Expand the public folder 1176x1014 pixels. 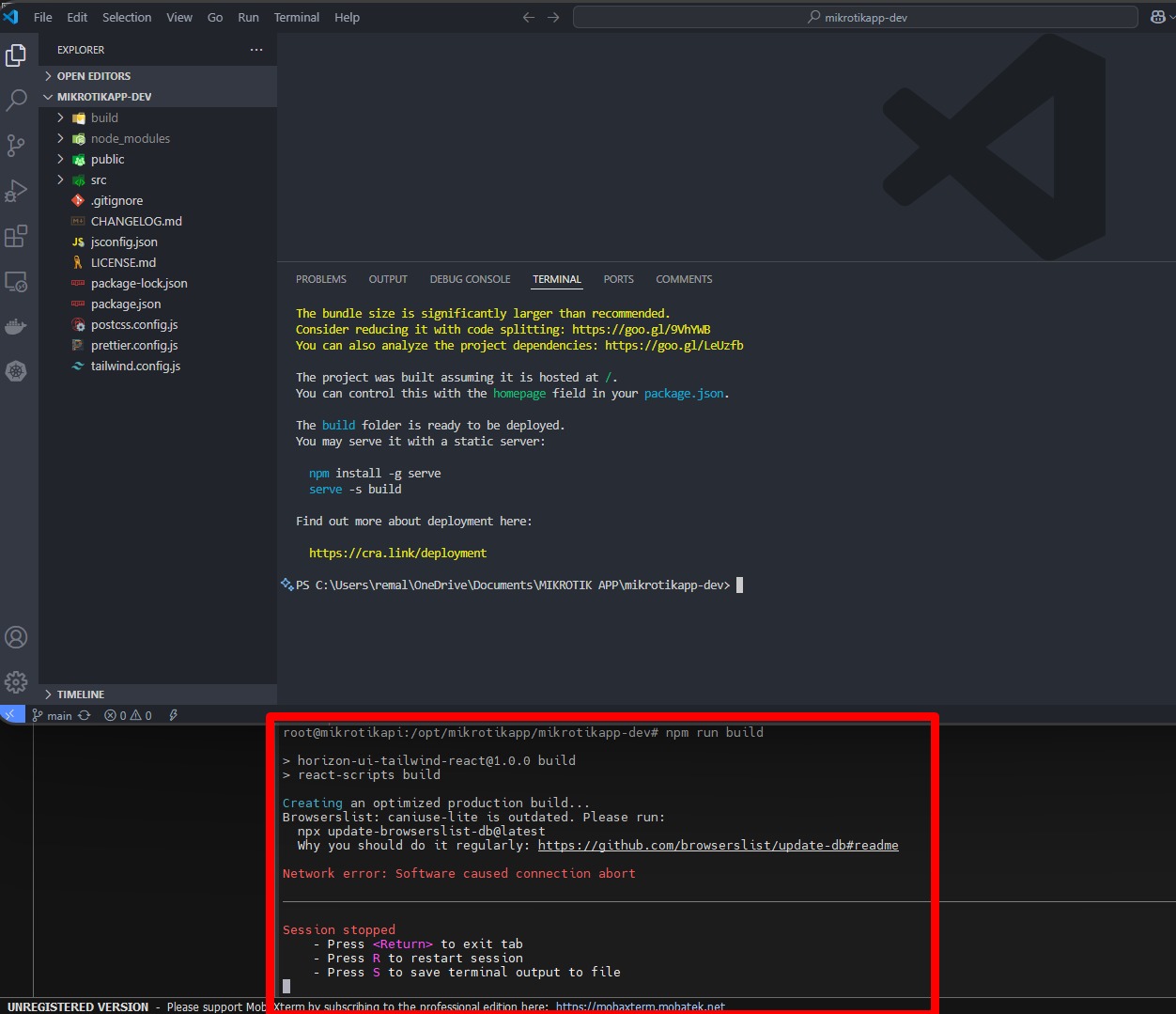(158, 159)
